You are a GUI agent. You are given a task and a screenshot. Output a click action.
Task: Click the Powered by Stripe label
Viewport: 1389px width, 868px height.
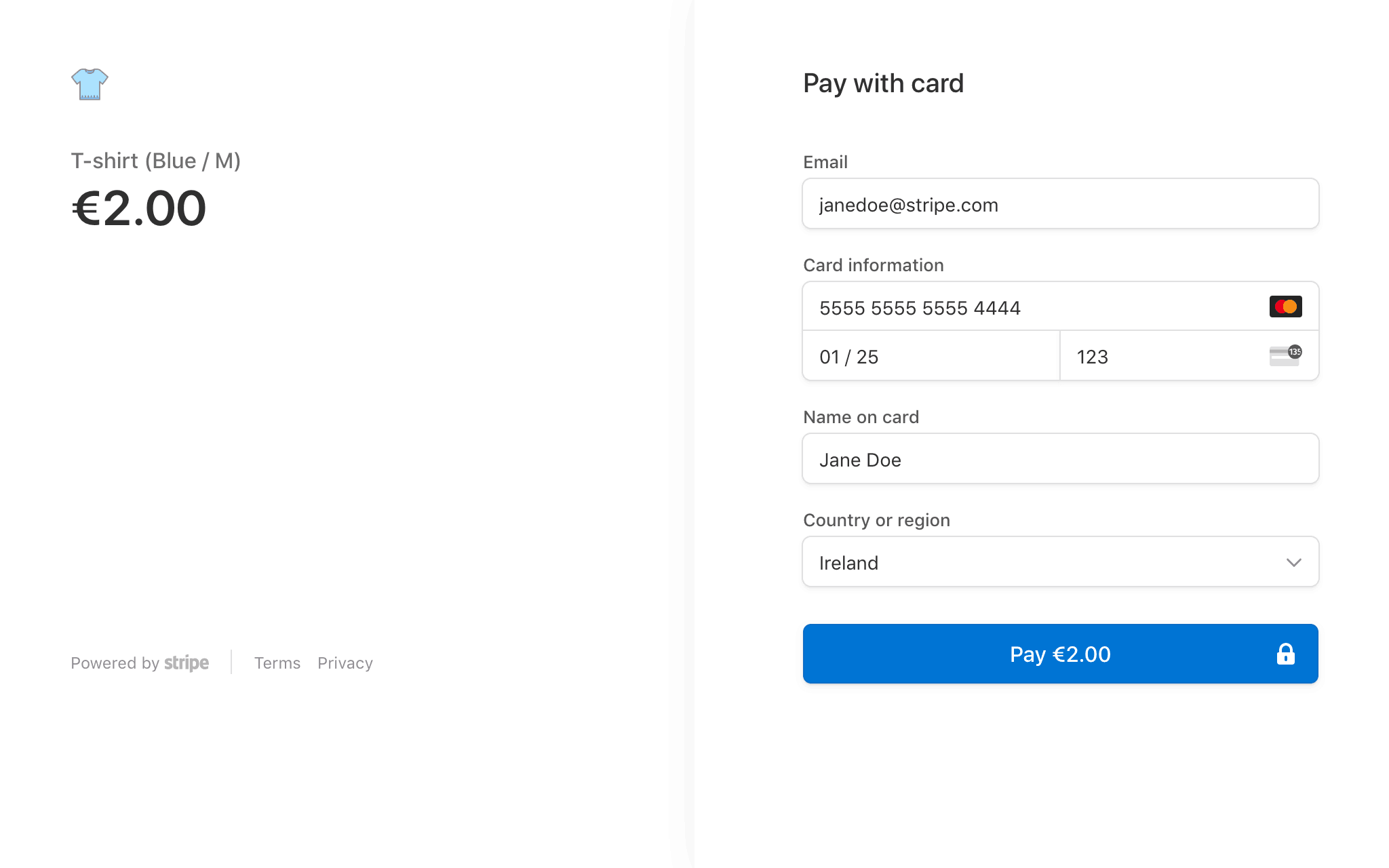click(x=140, y=663)
